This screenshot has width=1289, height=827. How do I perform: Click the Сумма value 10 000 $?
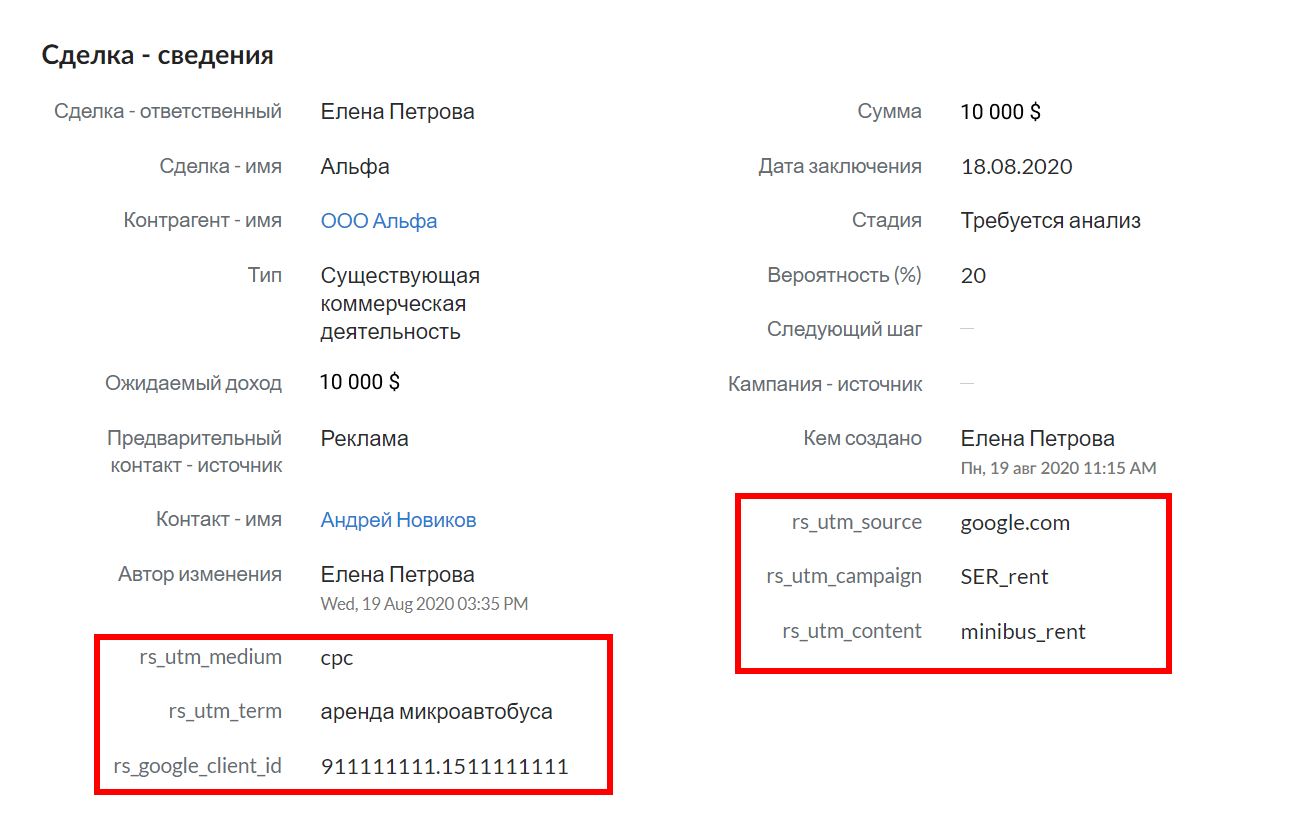click(1000, 112)
